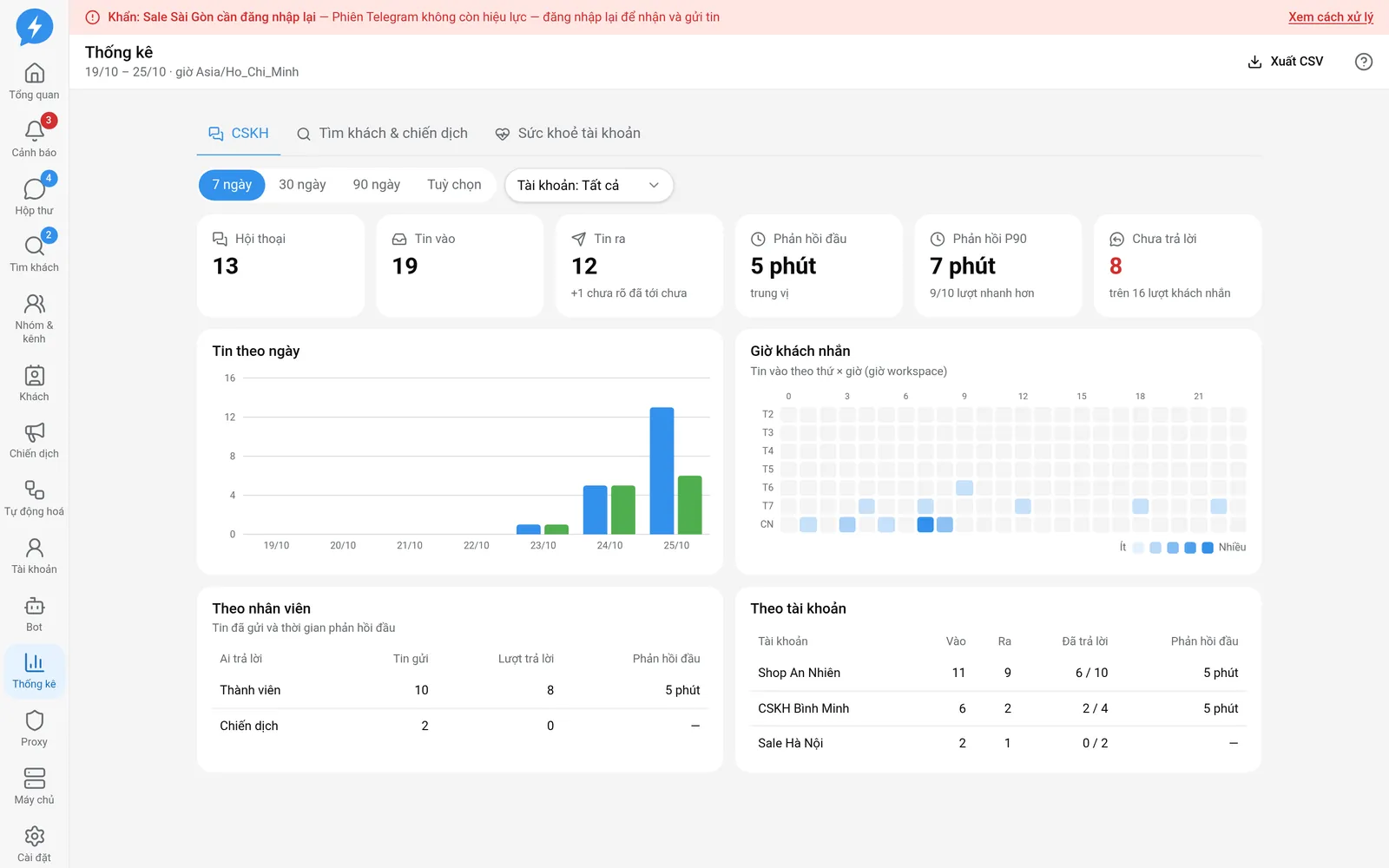Open Khách contacts page
Screen dimensions: 1389x868
point(35,384)
